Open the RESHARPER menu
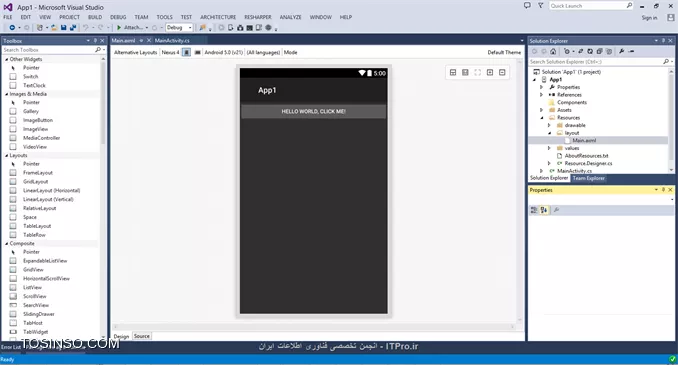The height and width of the screenshot is (365, 678). coord(258,17)
